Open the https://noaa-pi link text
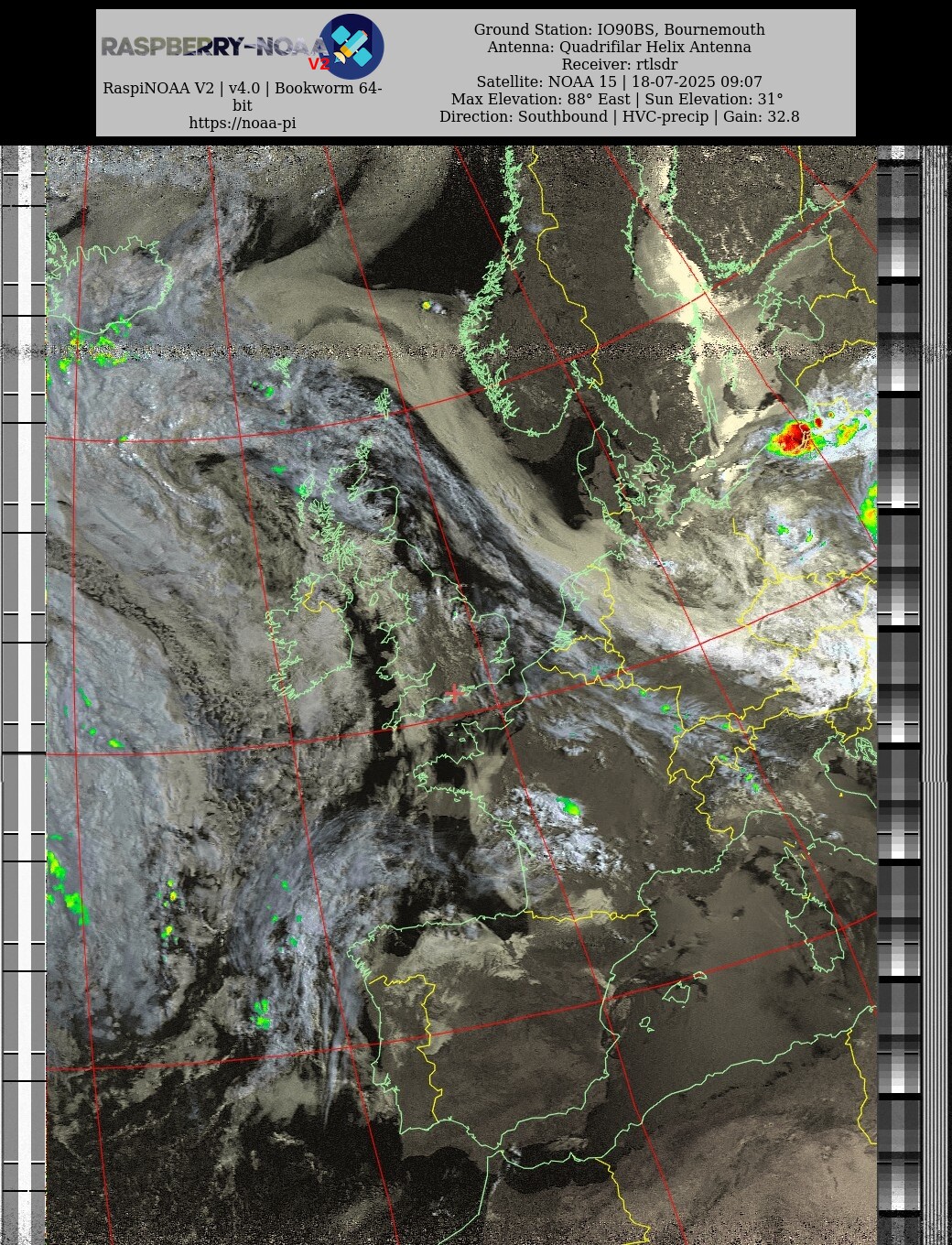 [x=243, y=123]
